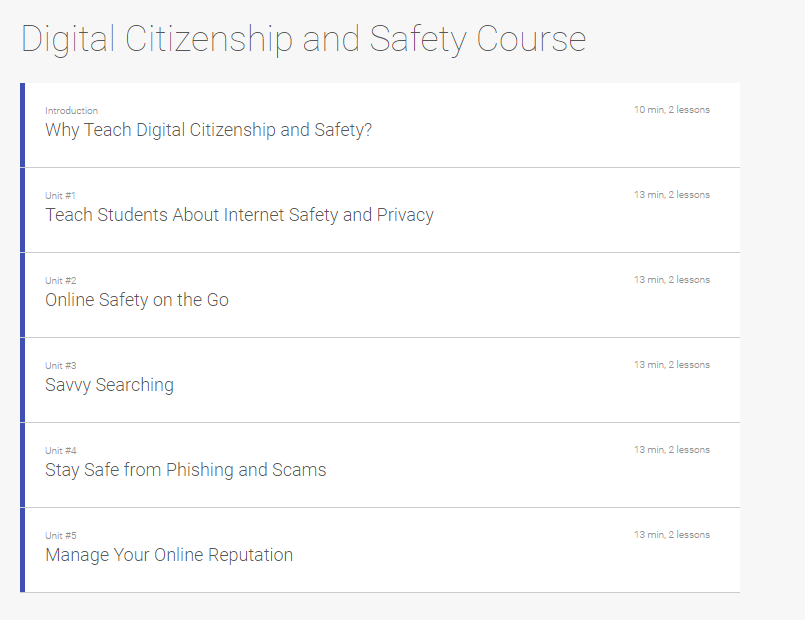
Task: Open the 'Manage Your Online Reputation' unit
Action: point(169,555)
